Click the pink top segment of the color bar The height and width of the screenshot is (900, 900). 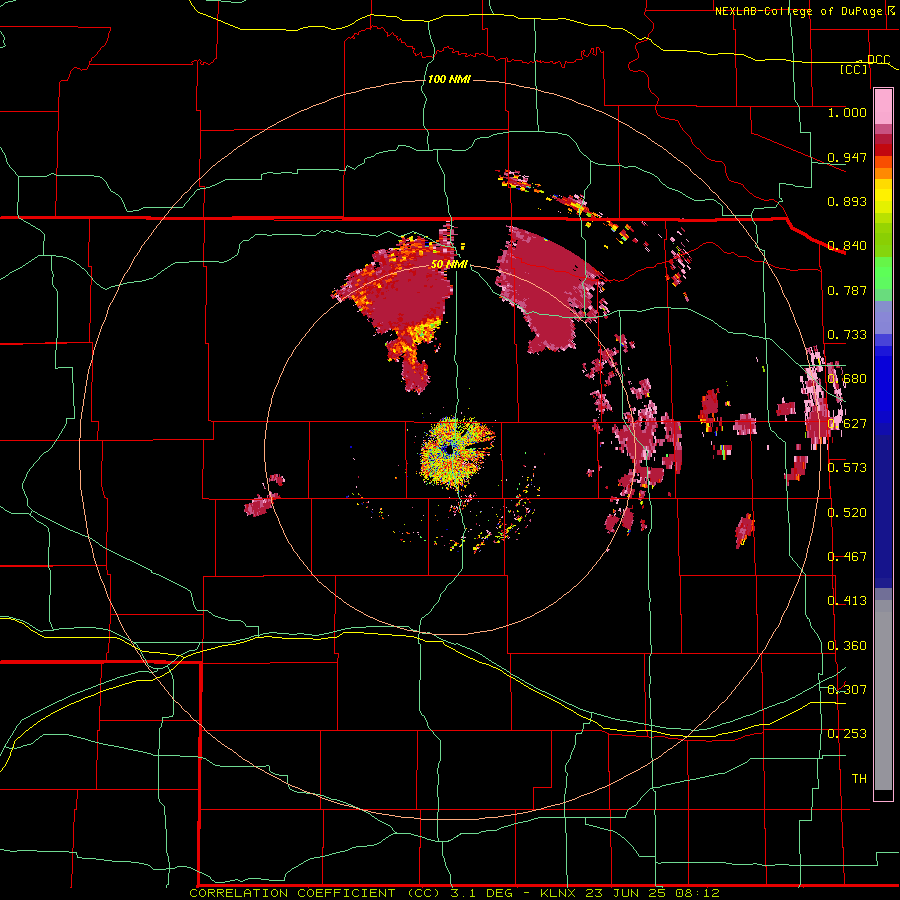(x=883, y=107)
